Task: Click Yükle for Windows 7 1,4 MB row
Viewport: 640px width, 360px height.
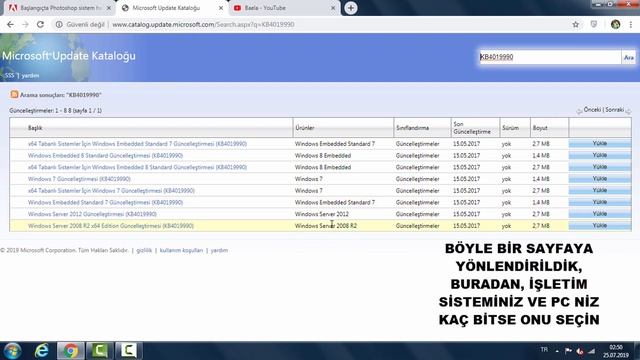Action: 600,178
